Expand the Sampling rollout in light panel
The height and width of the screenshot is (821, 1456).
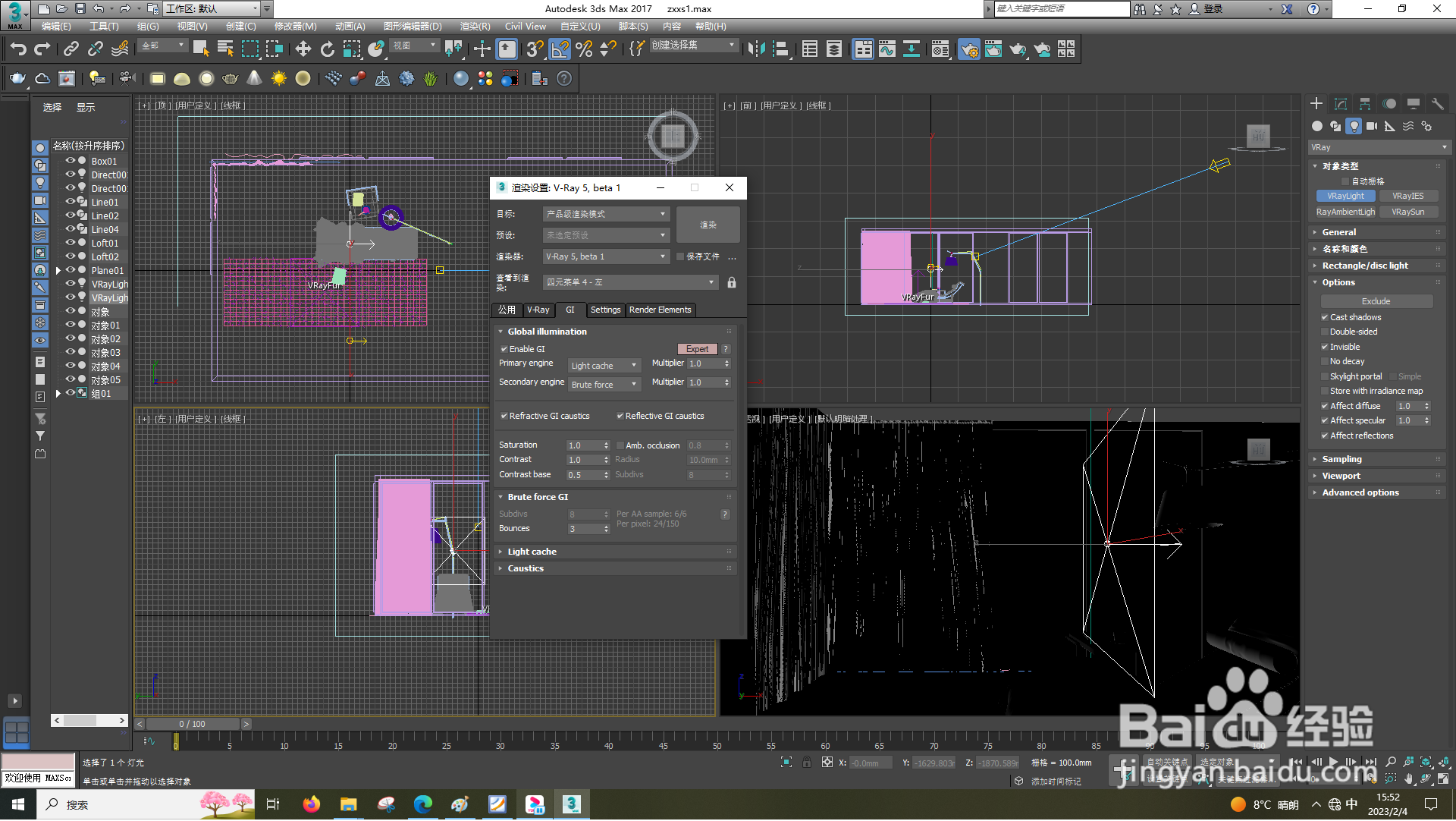[1341, 459]
